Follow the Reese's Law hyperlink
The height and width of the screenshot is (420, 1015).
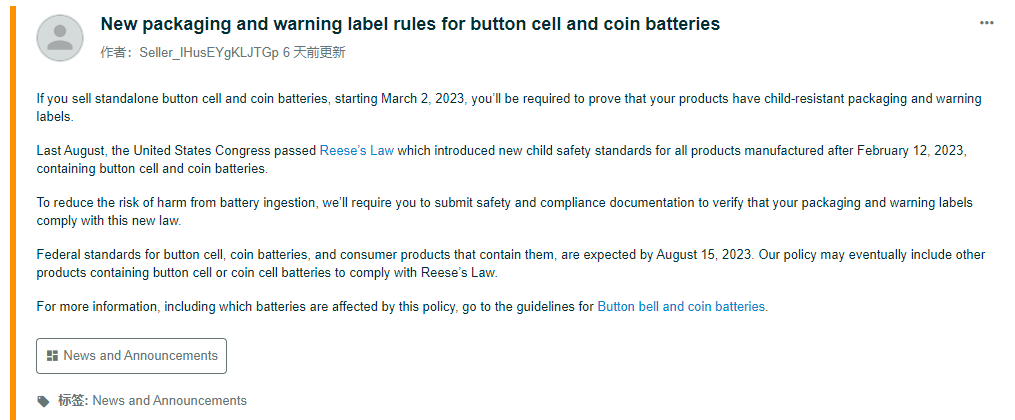(x=356, y=151)
